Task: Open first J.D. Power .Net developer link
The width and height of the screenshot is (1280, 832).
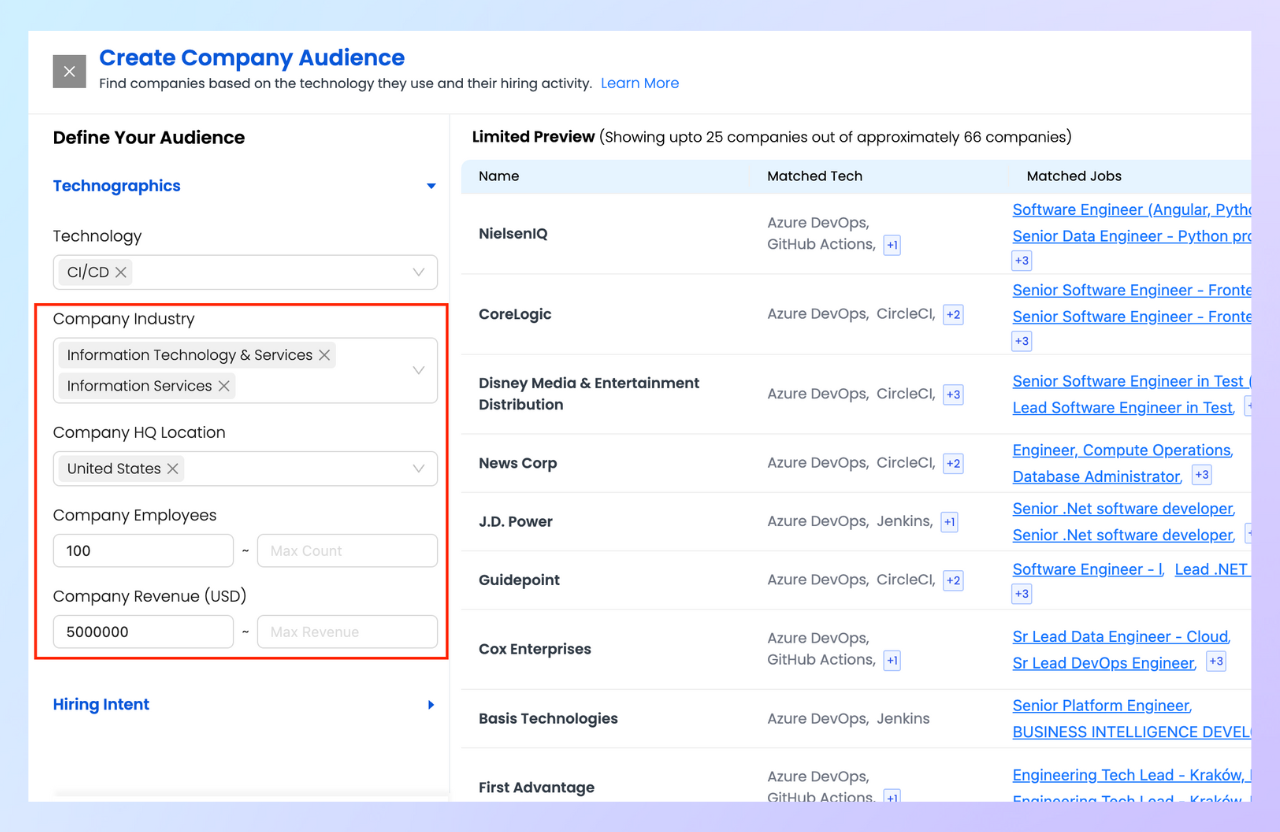Action: (1123, 508)
